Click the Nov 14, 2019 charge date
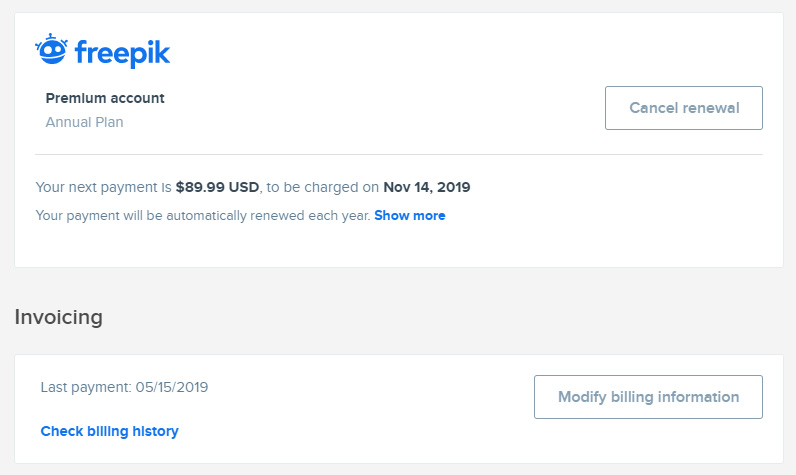Screen dimensions: 796x475 click(x=426, y=187)
